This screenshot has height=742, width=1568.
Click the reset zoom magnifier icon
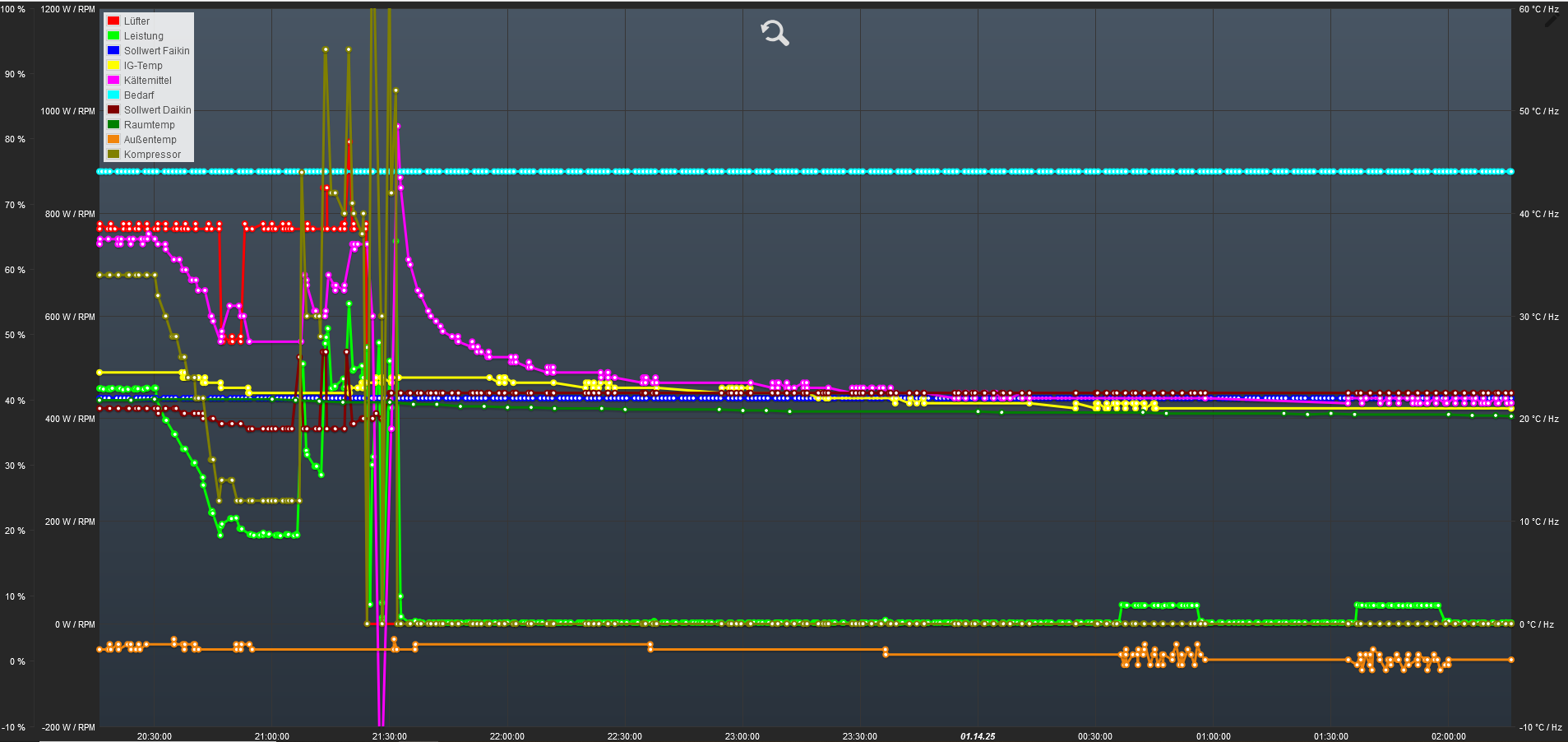[775, 33]
